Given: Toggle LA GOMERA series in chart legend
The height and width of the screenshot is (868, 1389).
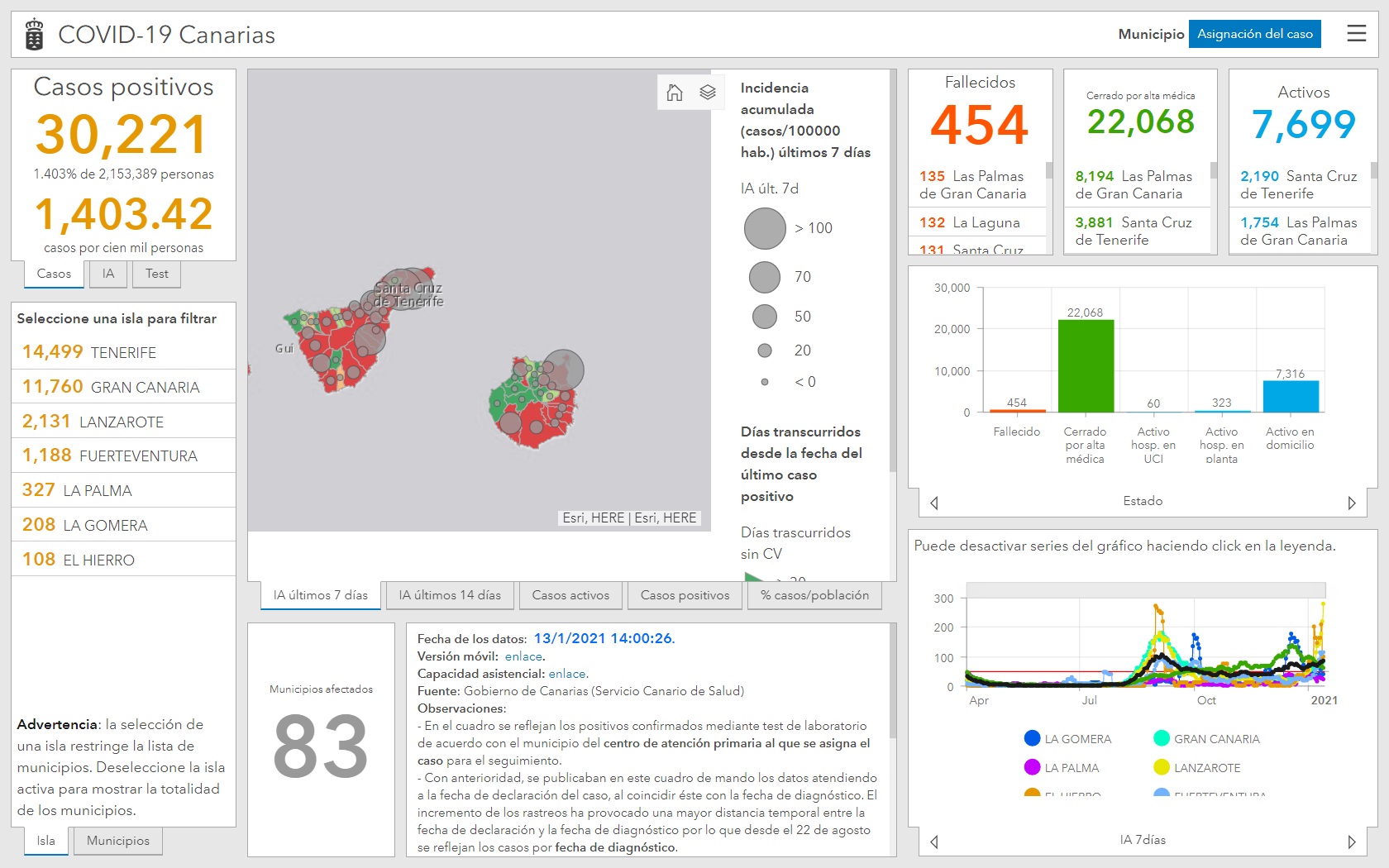Looking at the screenshot, I should [1068, 739].
